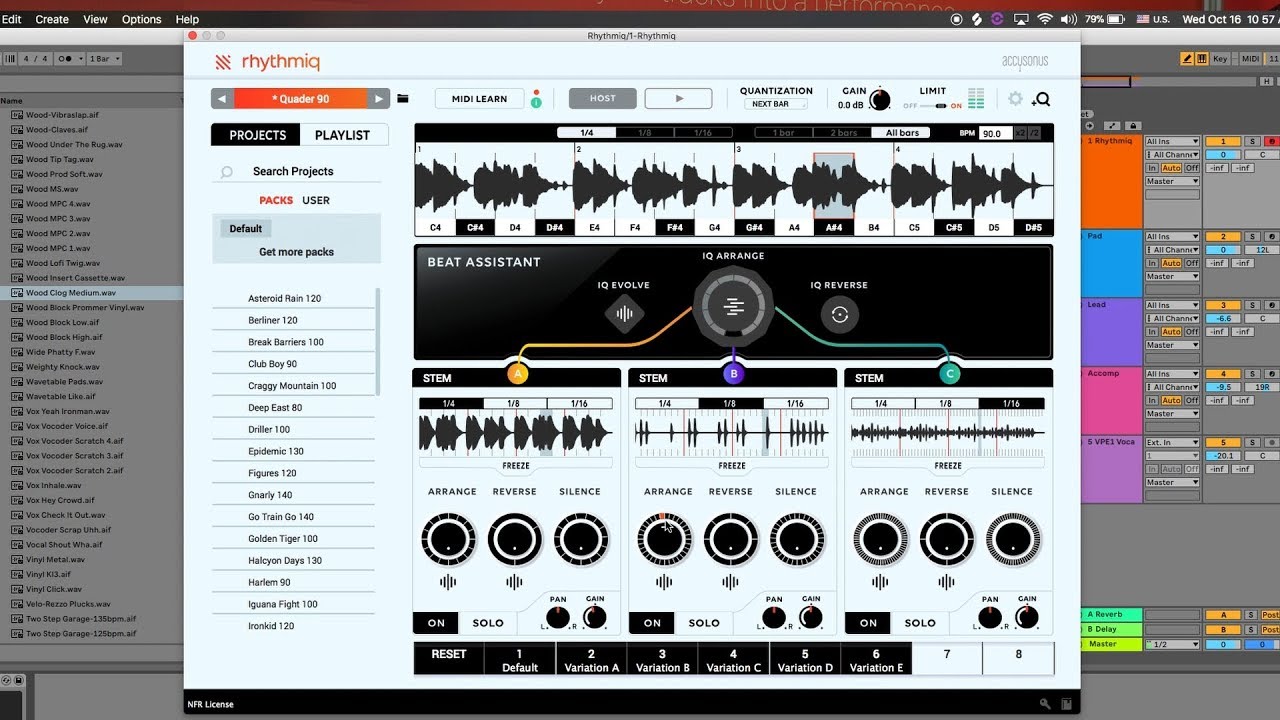The height and width of the screenshot is (720, 1280).
Task: Toggle Stem B ON button
Action: pyautogui.click(x=652, y=623)
